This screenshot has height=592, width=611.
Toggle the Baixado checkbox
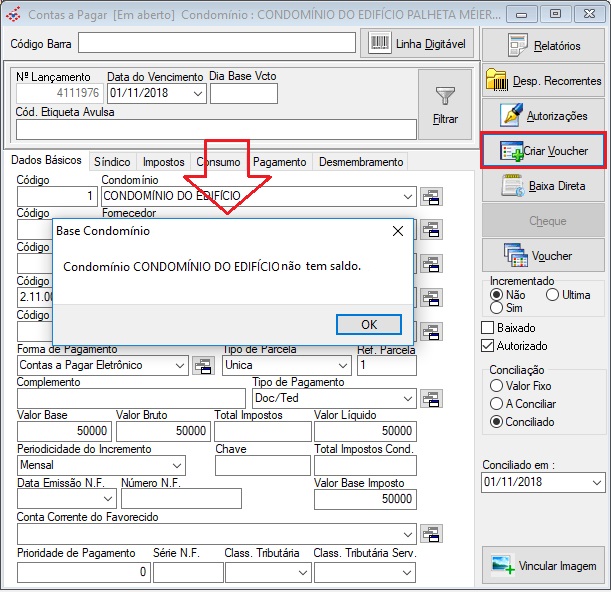488,328
